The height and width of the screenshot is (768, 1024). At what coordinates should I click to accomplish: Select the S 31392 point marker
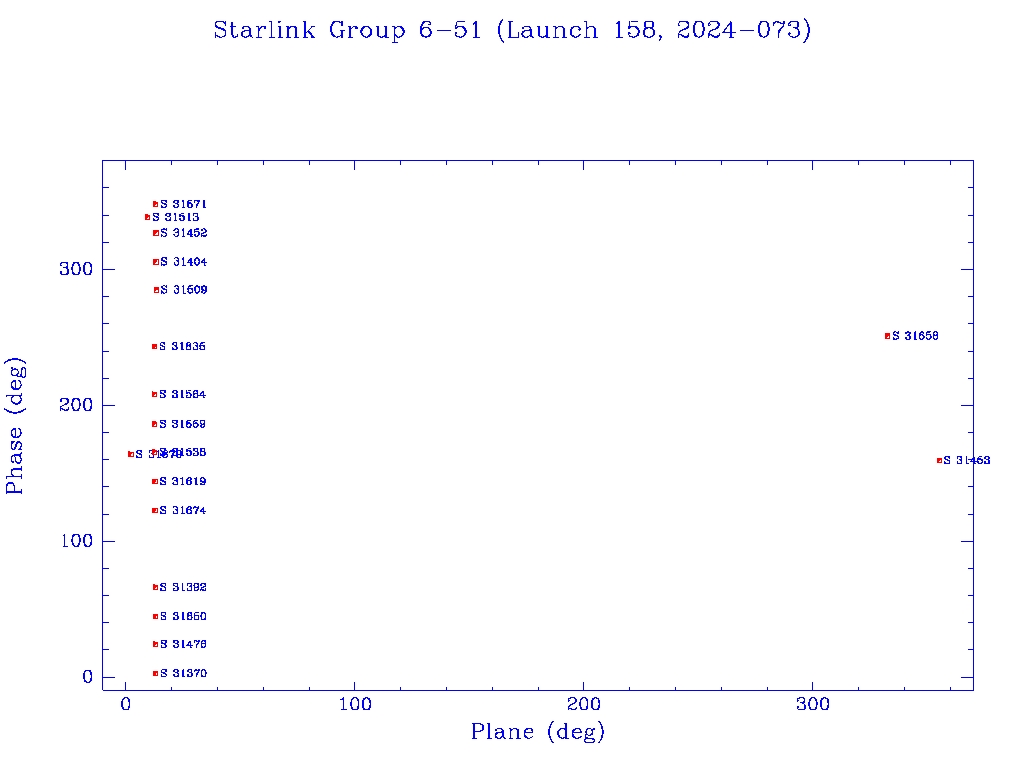point(155,587)
